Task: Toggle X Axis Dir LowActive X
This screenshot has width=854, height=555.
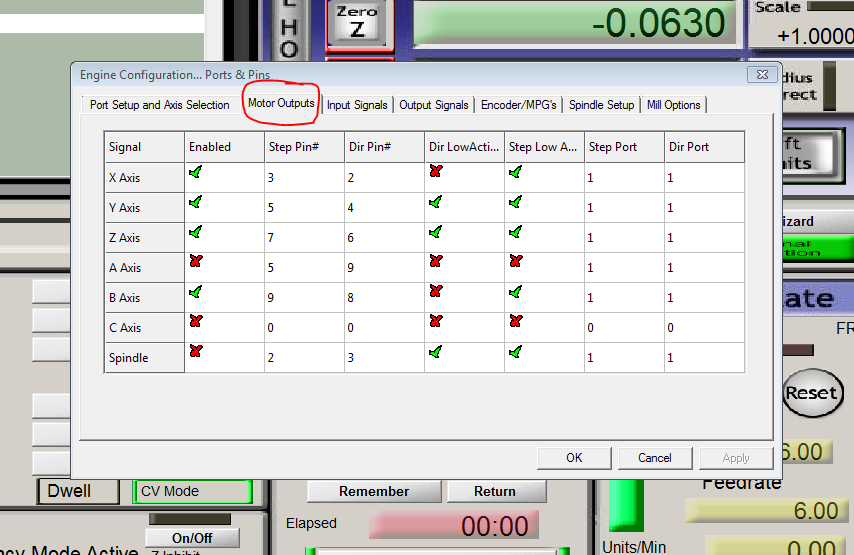Action: click(x=436, y=171)
